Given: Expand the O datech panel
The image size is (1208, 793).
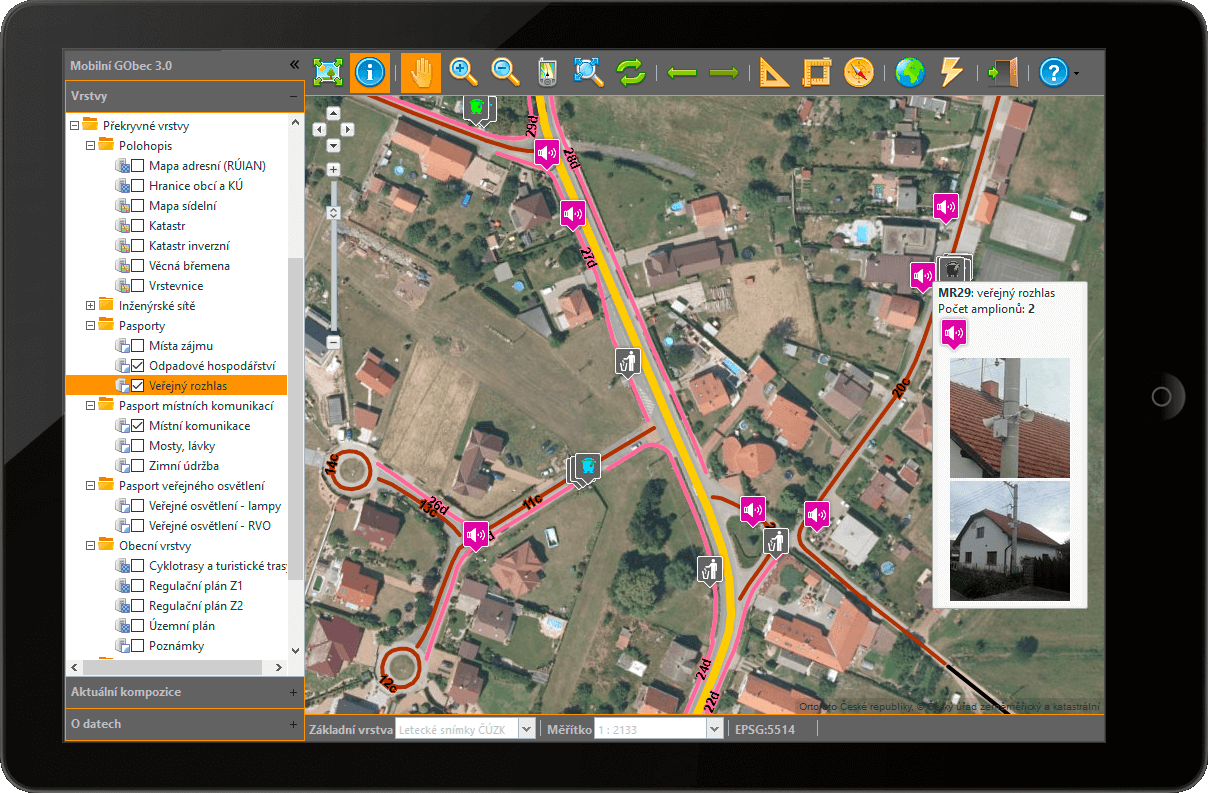Looking at the screenshot, I should [x=293, y=724].
